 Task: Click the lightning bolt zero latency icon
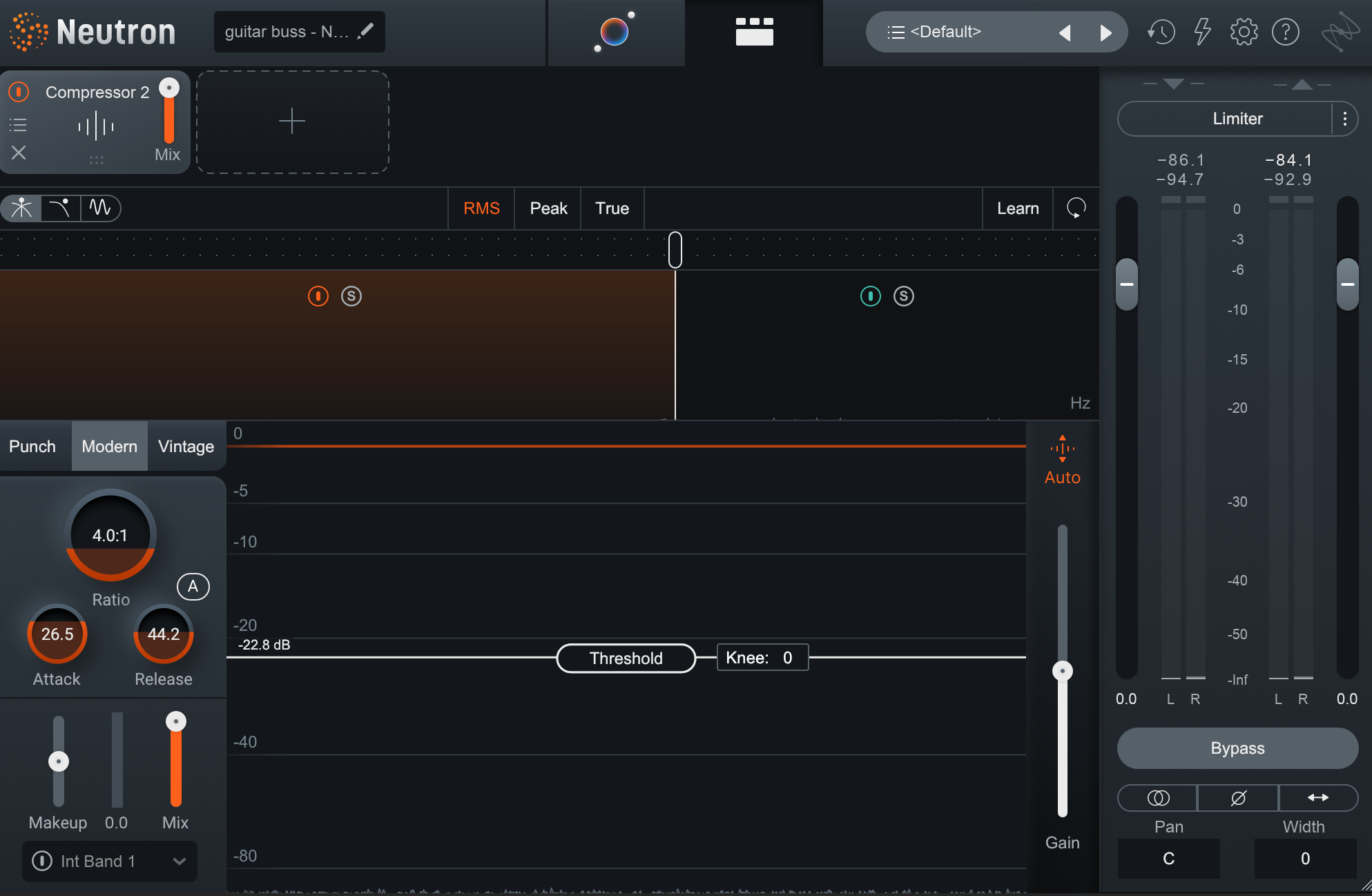(x=1203, y=32)
